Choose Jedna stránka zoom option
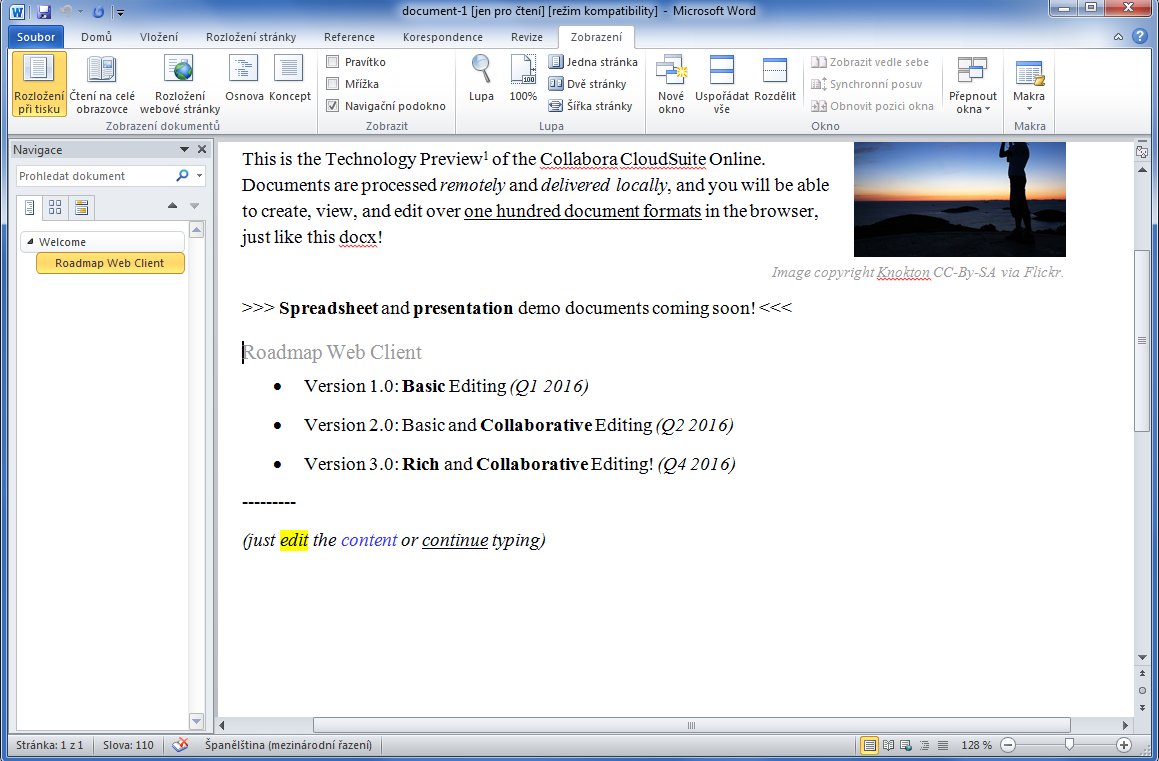 pos(593,62)
